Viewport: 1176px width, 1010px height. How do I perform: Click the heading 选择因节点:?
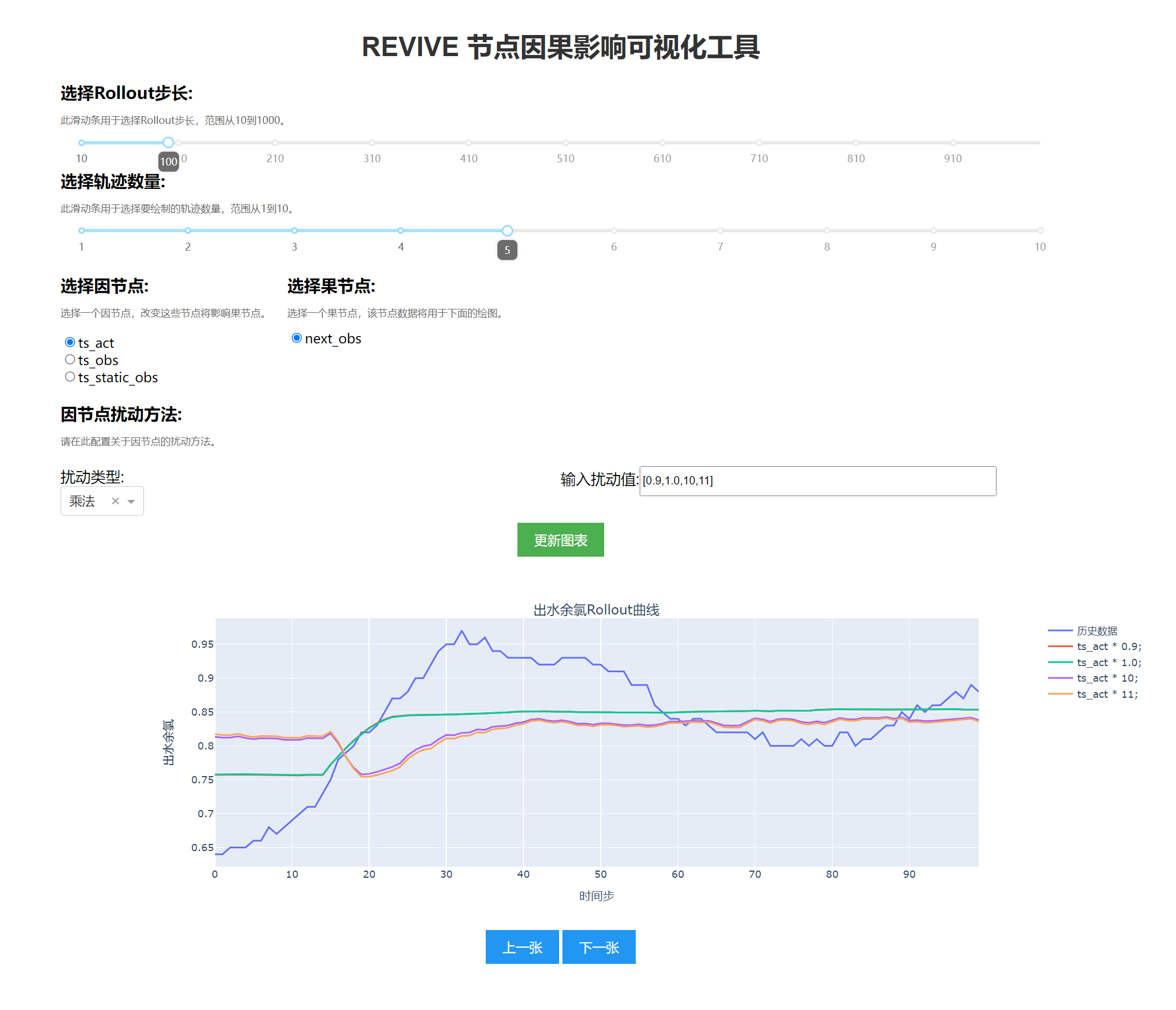point(104,286)
